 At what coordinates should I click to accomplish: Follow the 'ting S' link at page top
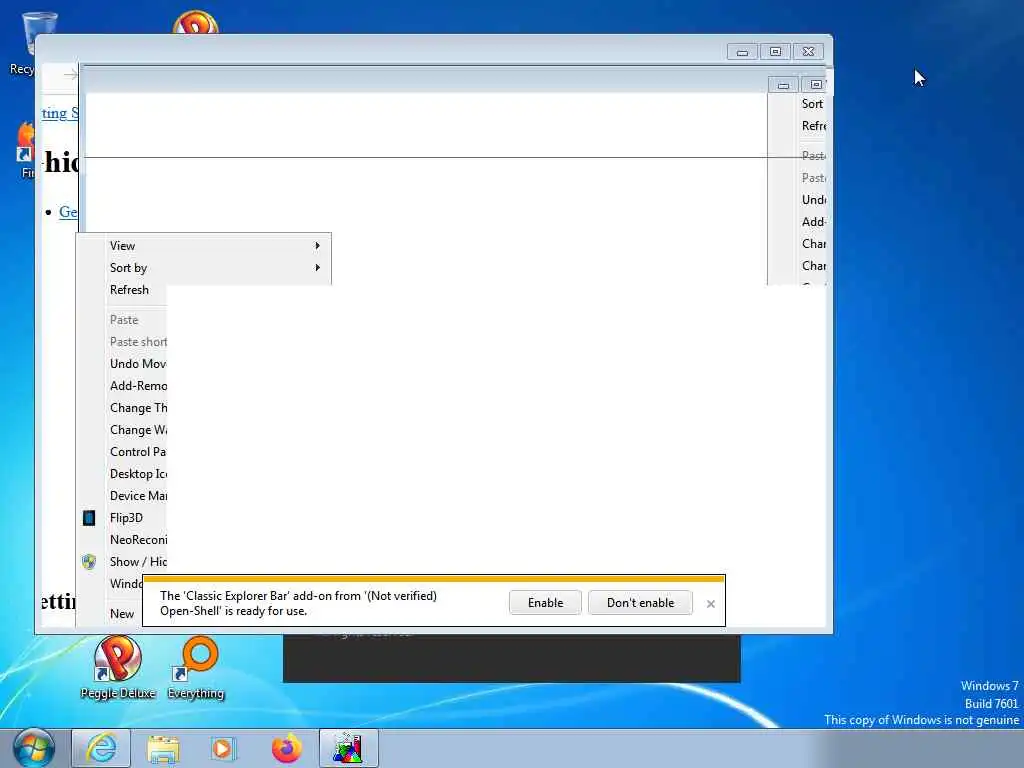point(59,113)
